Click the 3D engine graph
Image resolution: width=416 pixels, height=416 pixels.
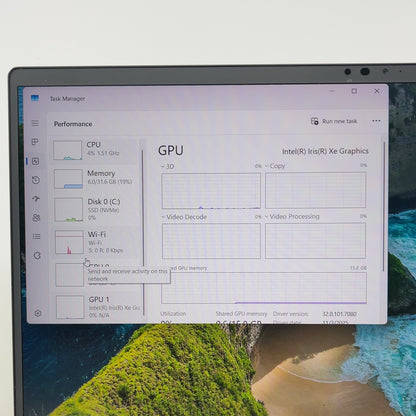(x=211, y=191)
